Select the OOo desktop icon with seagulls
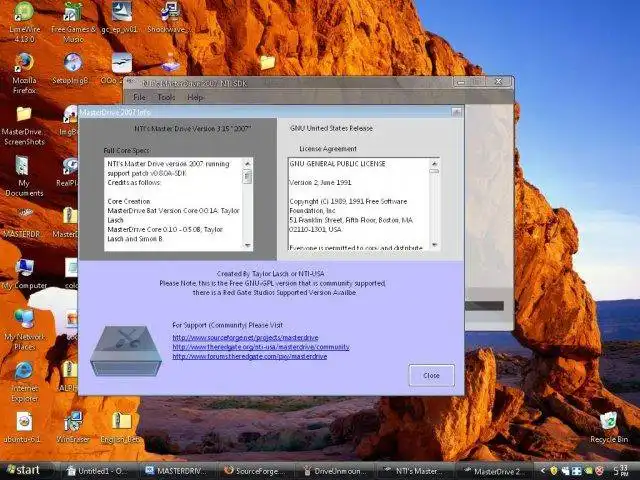This screenshot has width=640, height=480. (x=122, y=63)
